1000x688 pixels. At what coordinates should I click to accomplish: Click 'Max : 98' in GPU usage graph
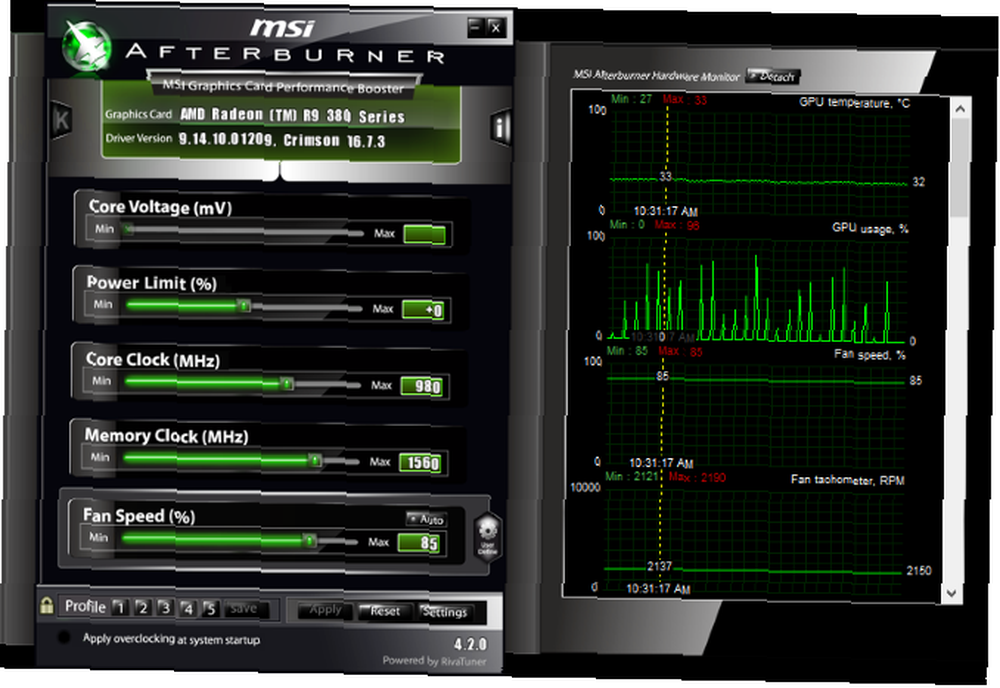click(x=677, y=225)
